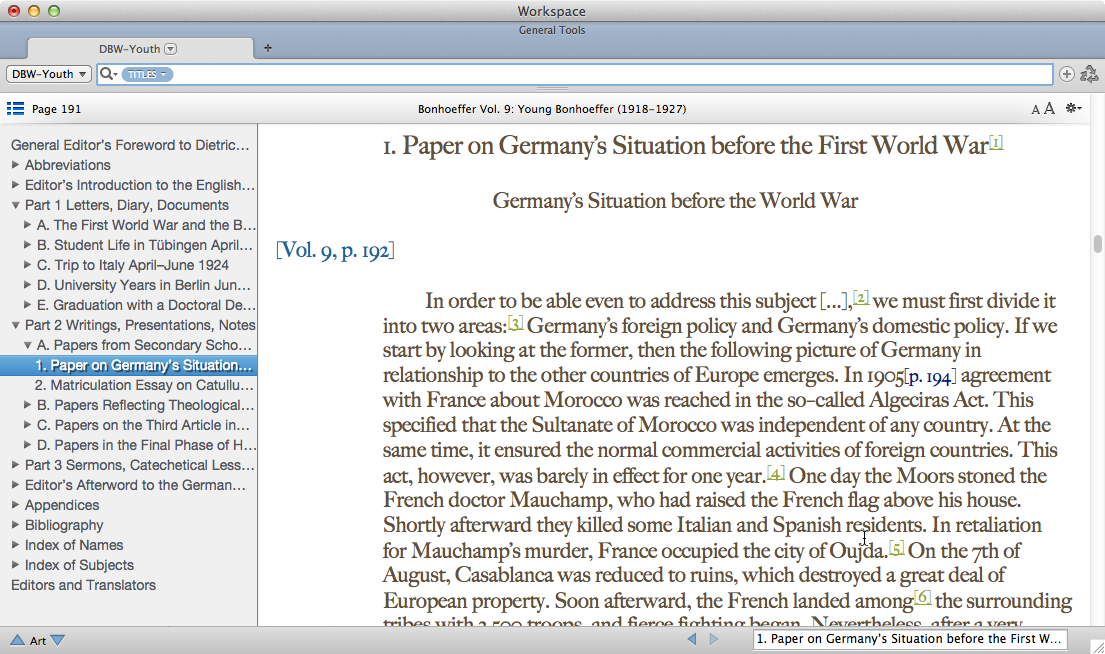Click the Page 191 indicator

pyautogui.click(x=56, y=109)
